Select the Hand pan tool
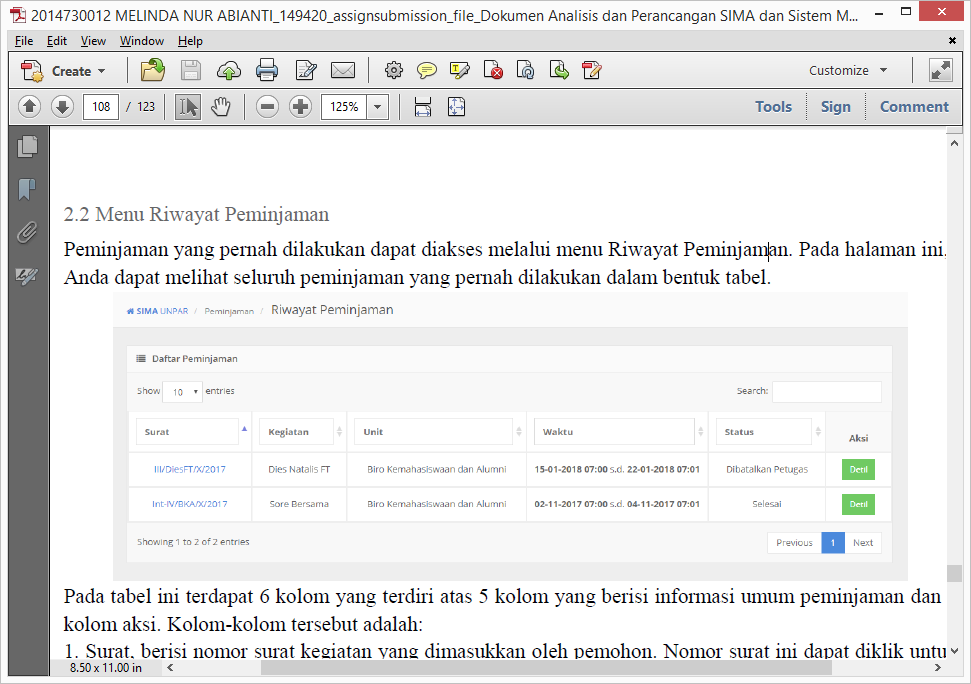This screenshot has width=971, height=684. 220,107
